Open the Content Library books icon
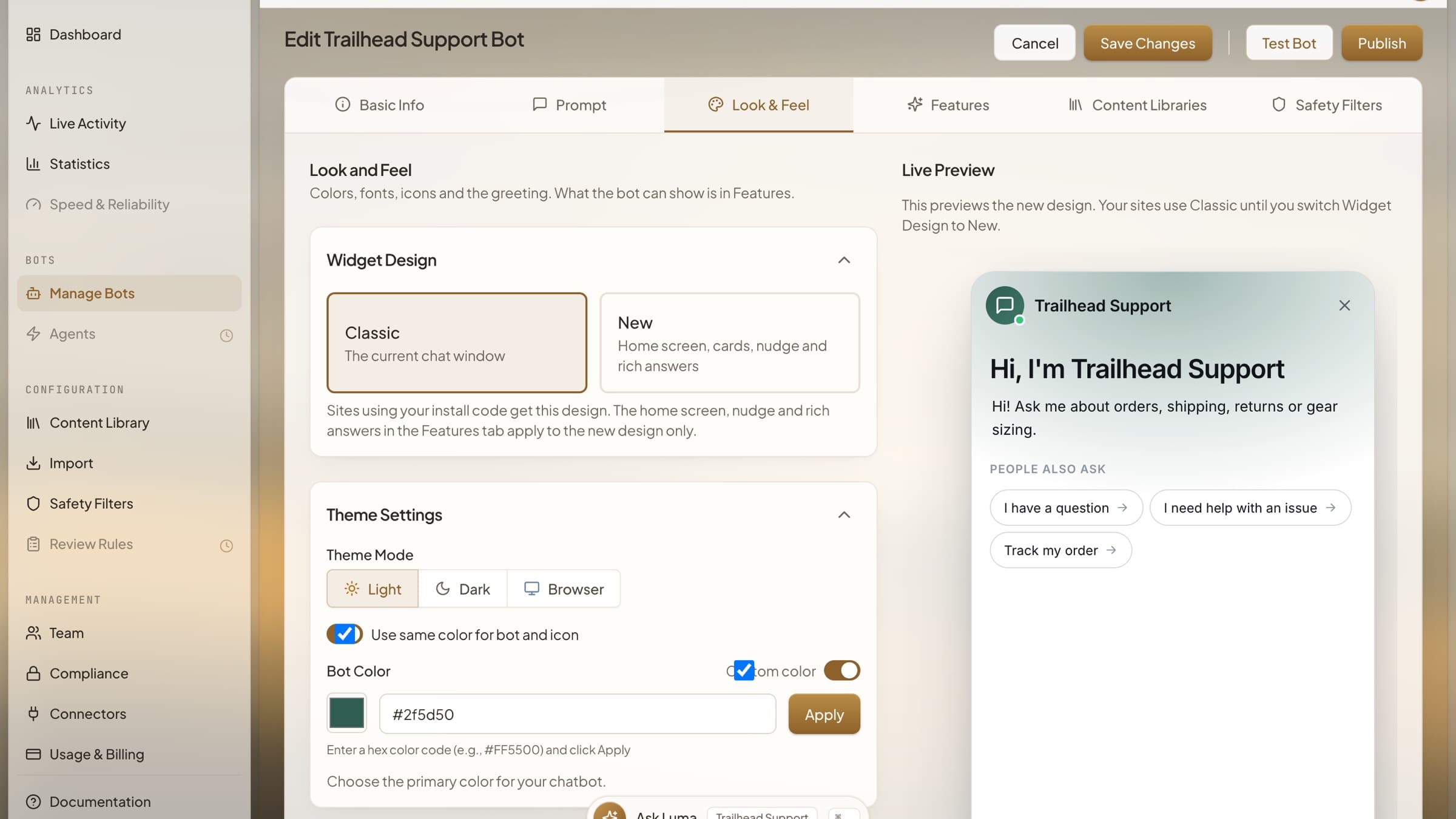The height and width of the screenshot is (819, 1456). (x=33, y=423)
